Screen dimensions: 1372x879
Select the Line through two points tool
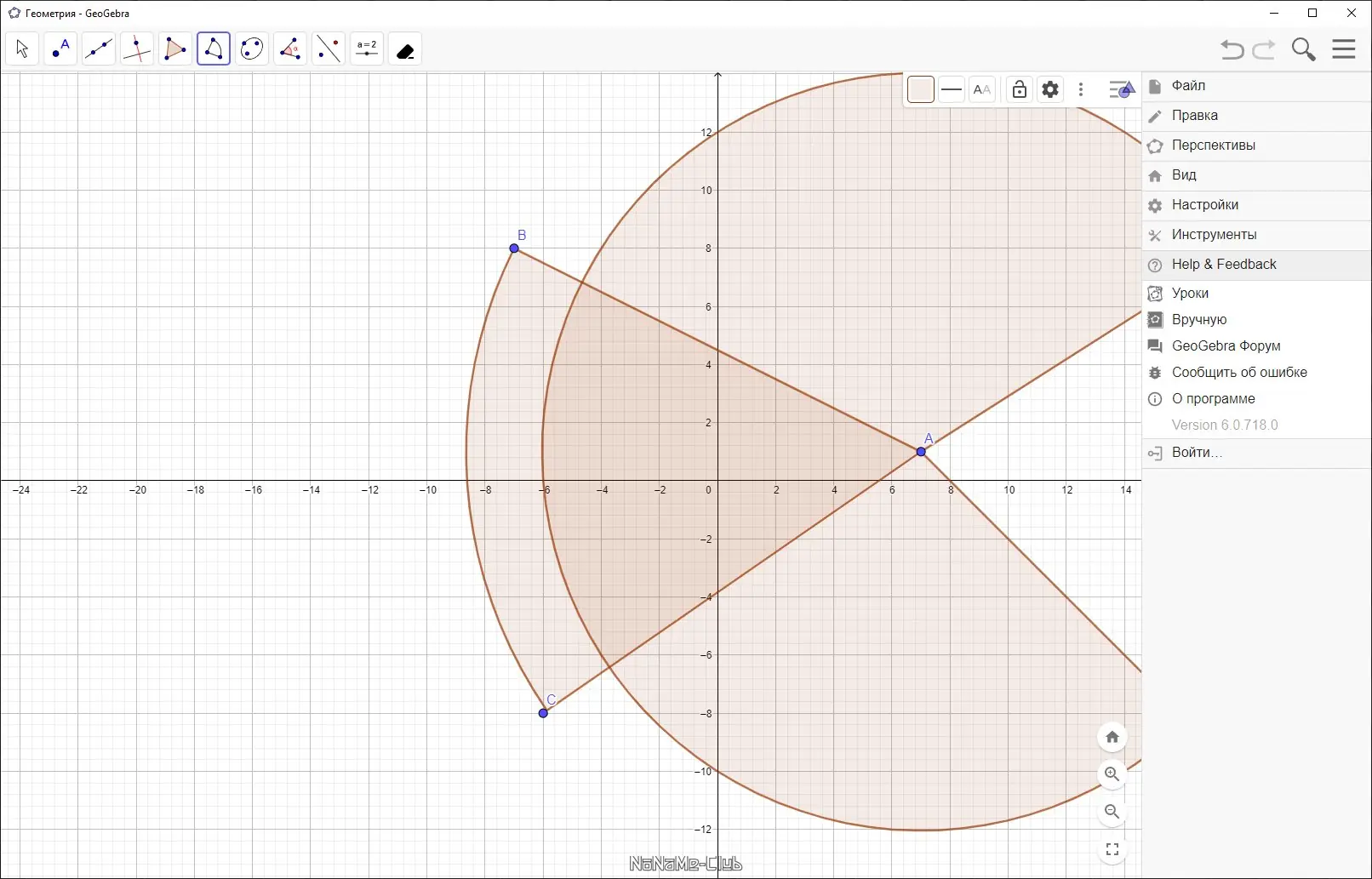coord(99,49)
